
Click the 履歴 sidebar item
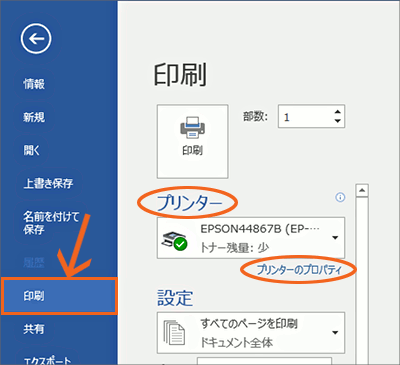[34, 263]
